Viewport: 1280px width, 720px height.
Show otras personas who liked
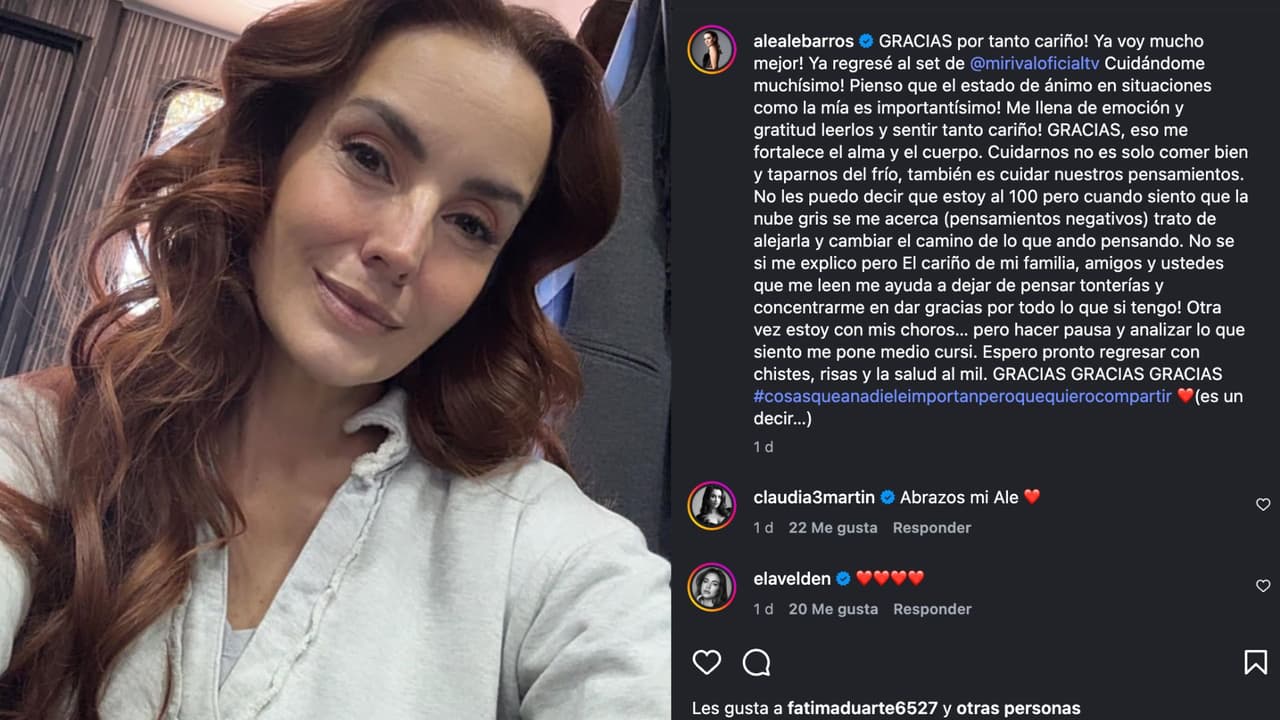(1018, 708)
